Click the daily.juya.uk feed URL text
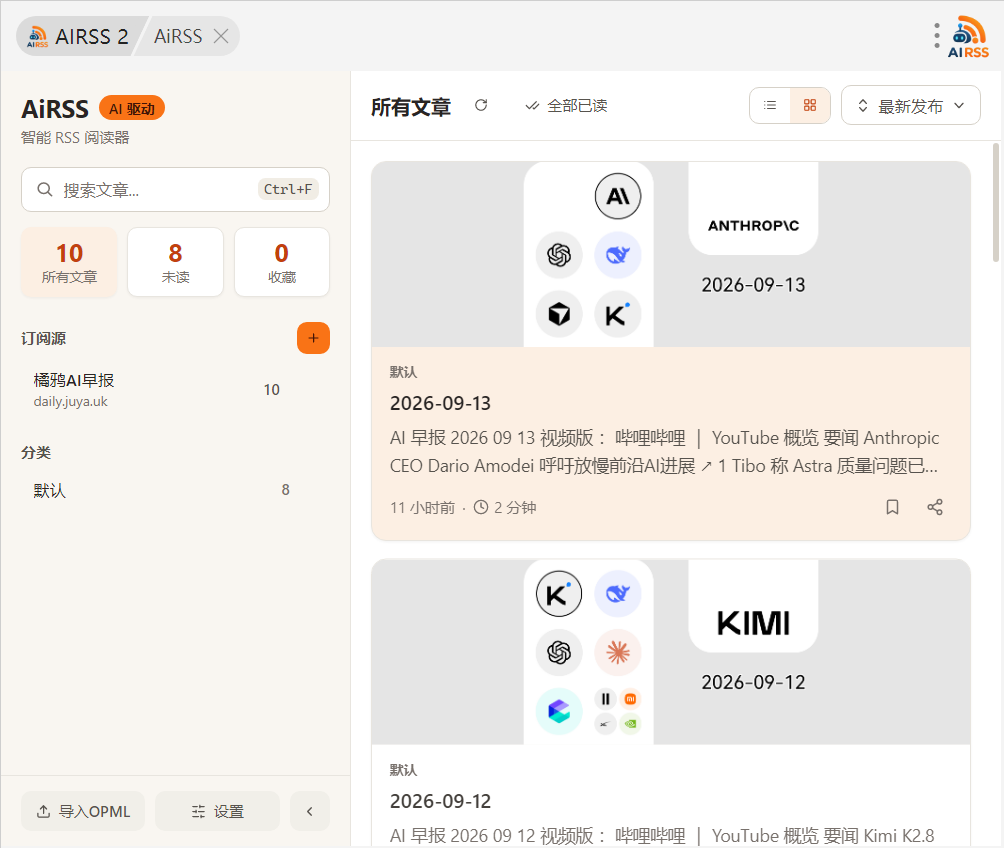Viewport: 1004px width, 848px height. [x=70, y=402]
